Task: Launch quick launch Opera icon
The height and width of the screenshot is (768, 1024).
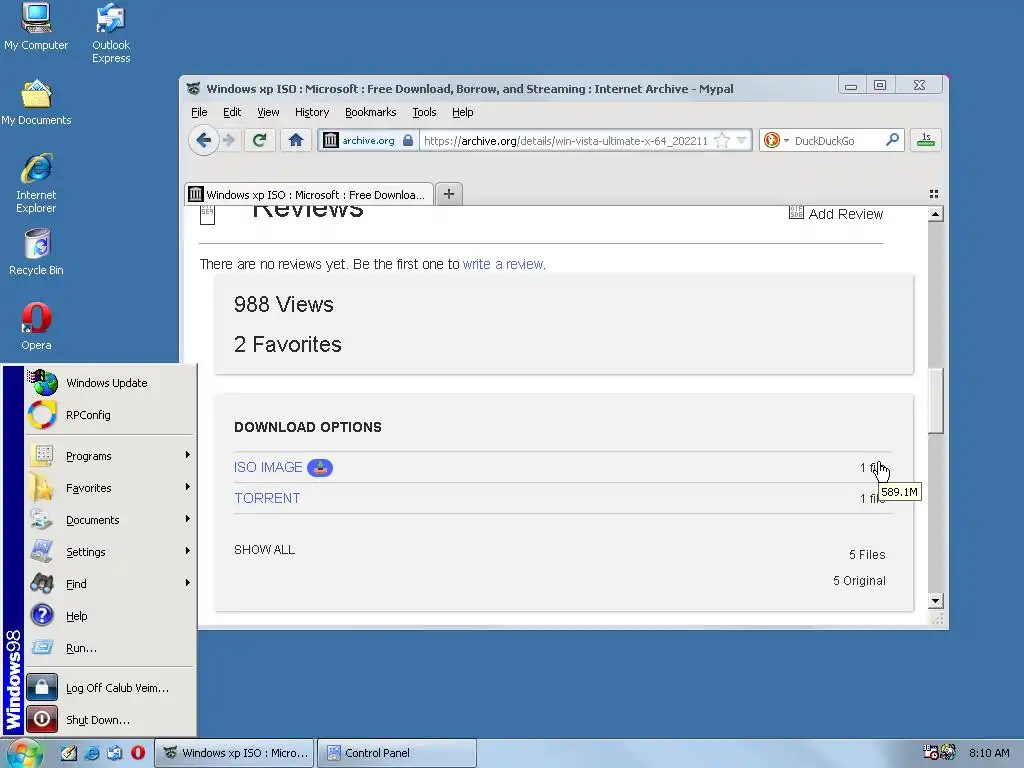Action: [x=138, y=753]
